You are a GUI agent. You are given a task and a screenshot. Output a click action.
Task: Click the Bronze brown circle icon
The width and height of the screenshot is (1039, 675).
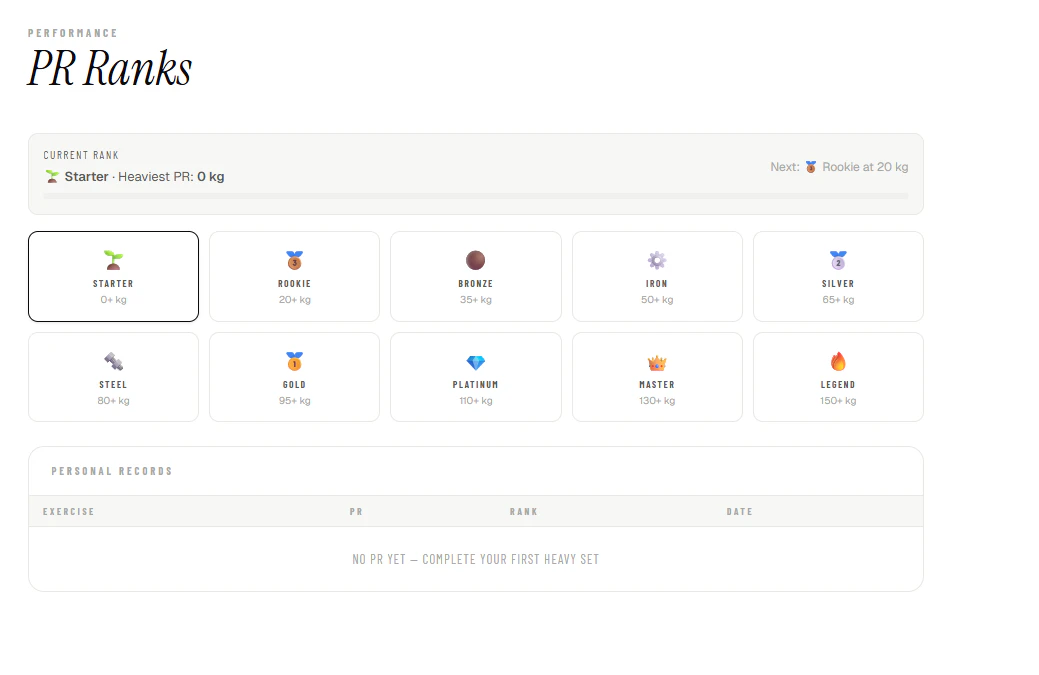pos(475,260)
